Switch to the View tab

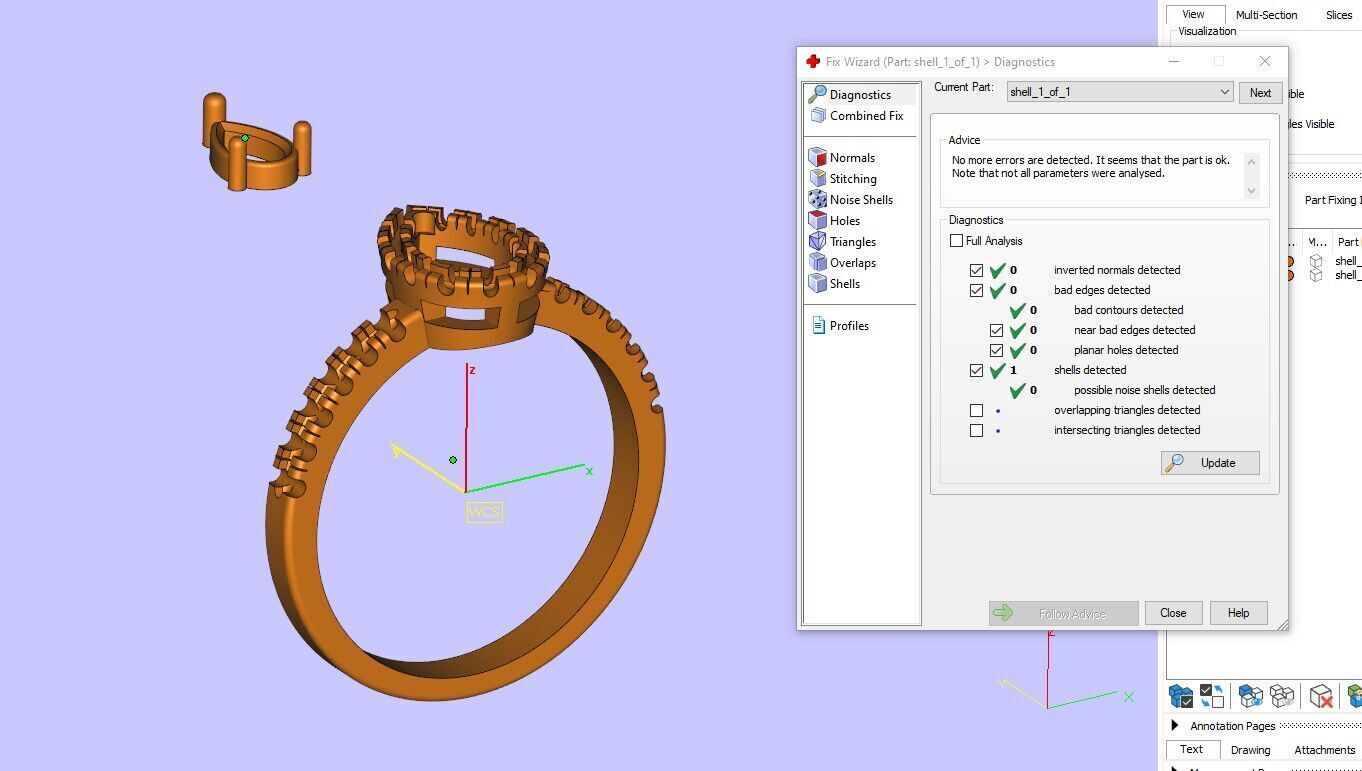pyautogui.click(x=1193, y=15)
